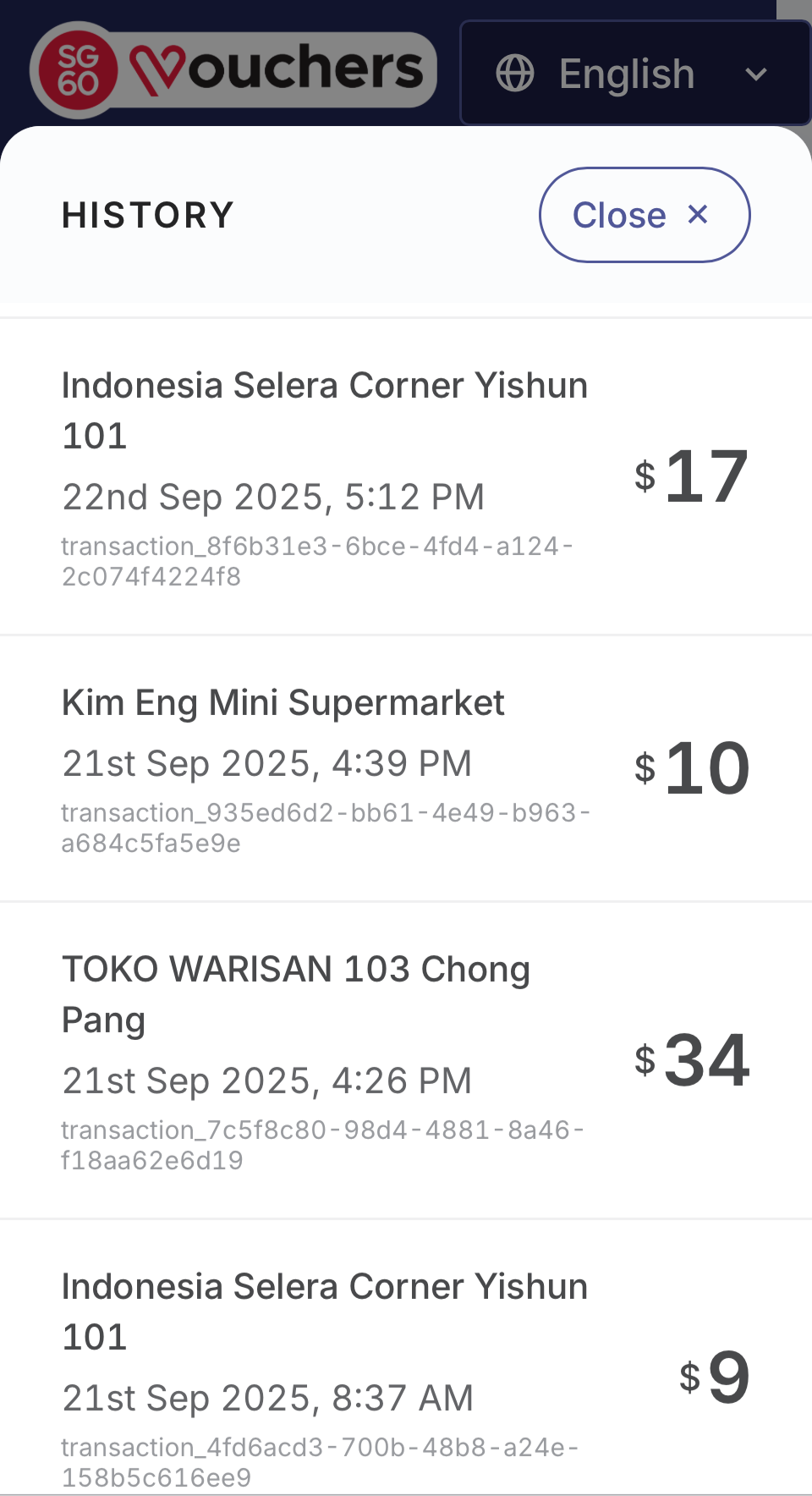Select Kim Eng Mini Supermarket entry

click(x=283, y=703)
